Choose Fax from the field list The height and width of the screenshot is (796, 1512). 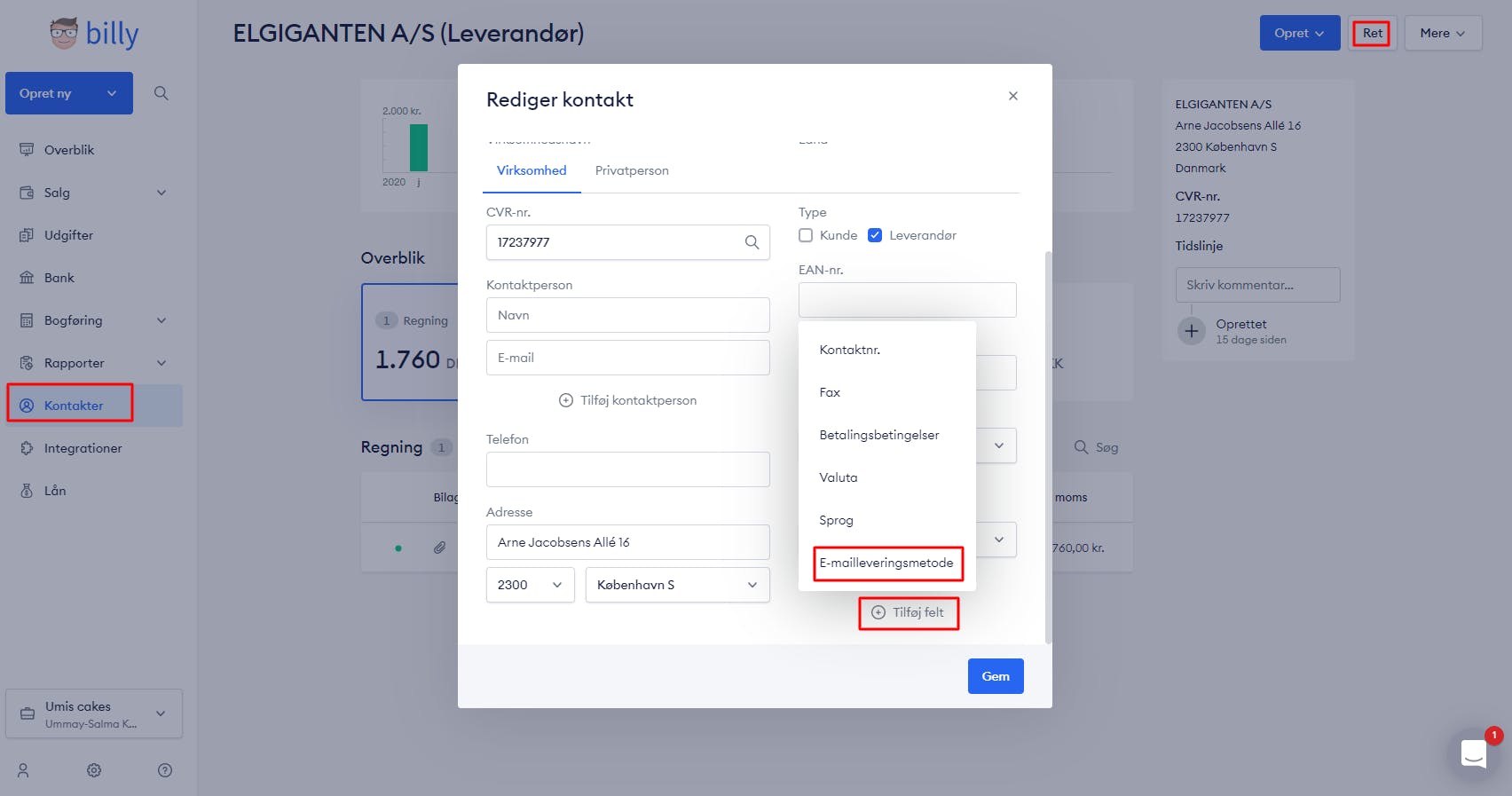[887, 392]
